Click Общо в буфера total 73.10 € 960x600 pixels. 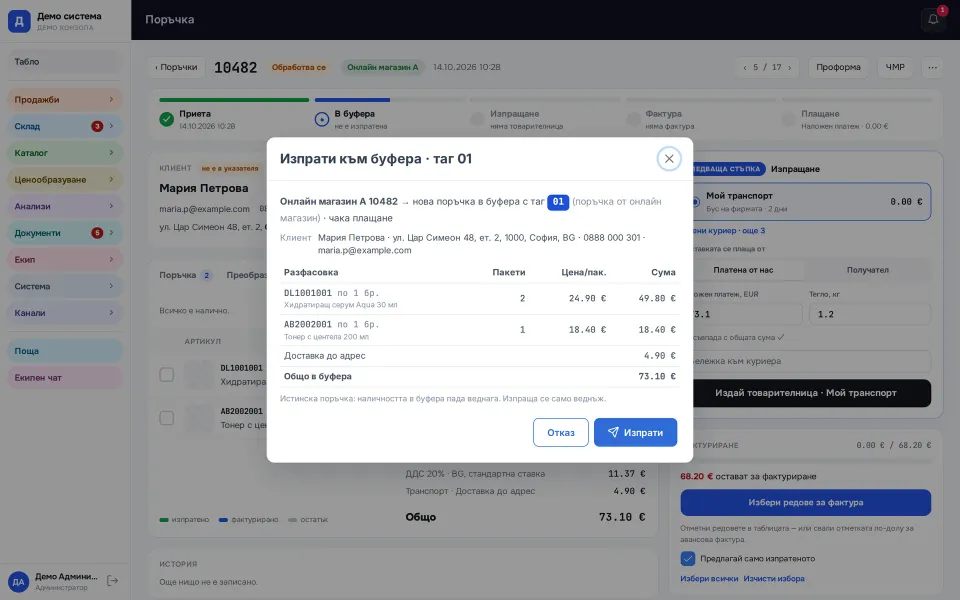[657, 377]
